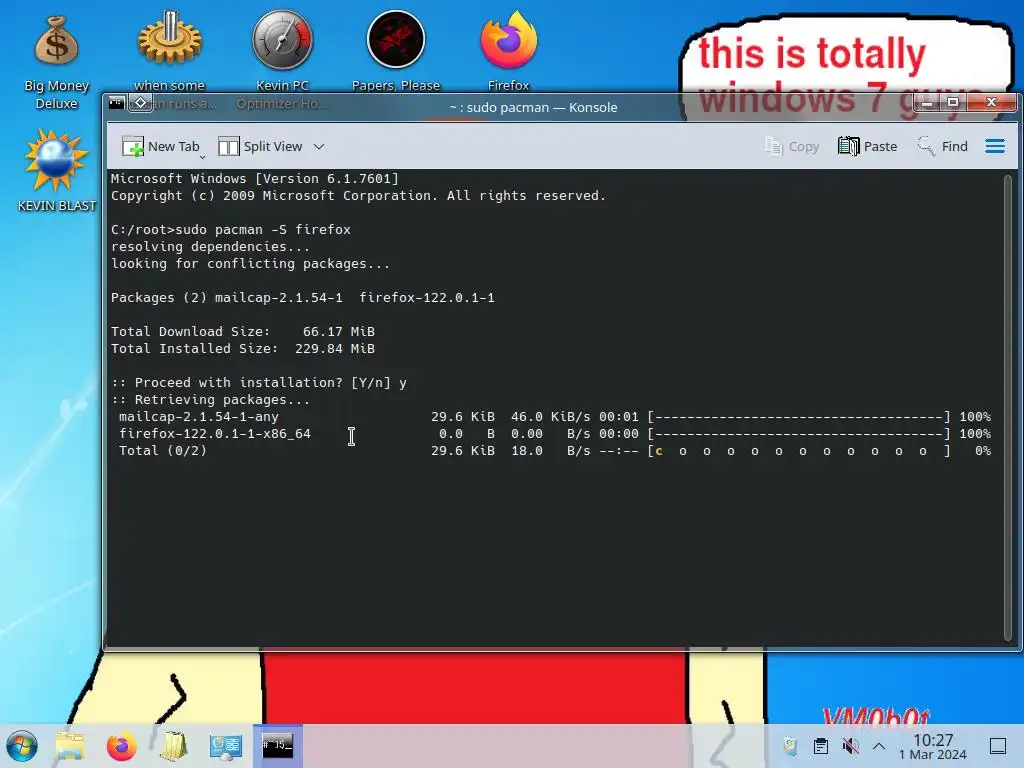Image resolution: width=1024 pixels, height=768 pixels.
Task: Click the firefox package 100% progress bar
Action: pos(799,434)
